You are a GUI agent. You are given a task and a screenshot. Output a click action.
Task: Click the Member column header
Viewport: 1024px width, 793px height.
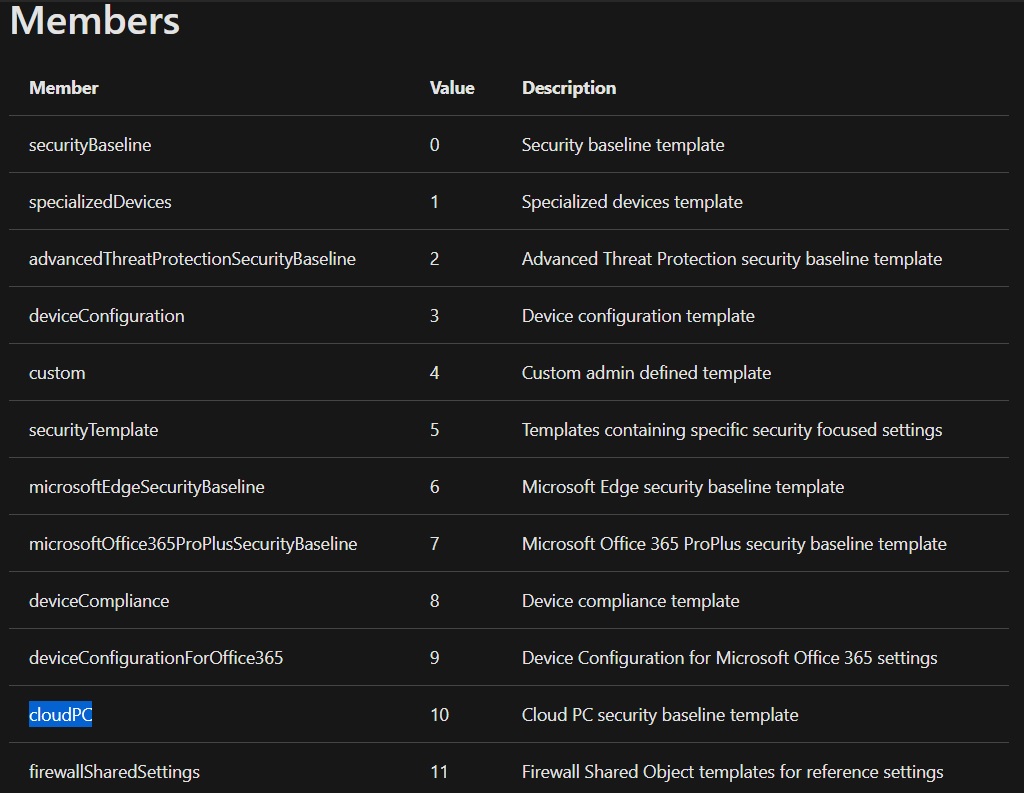click(64, 88)
